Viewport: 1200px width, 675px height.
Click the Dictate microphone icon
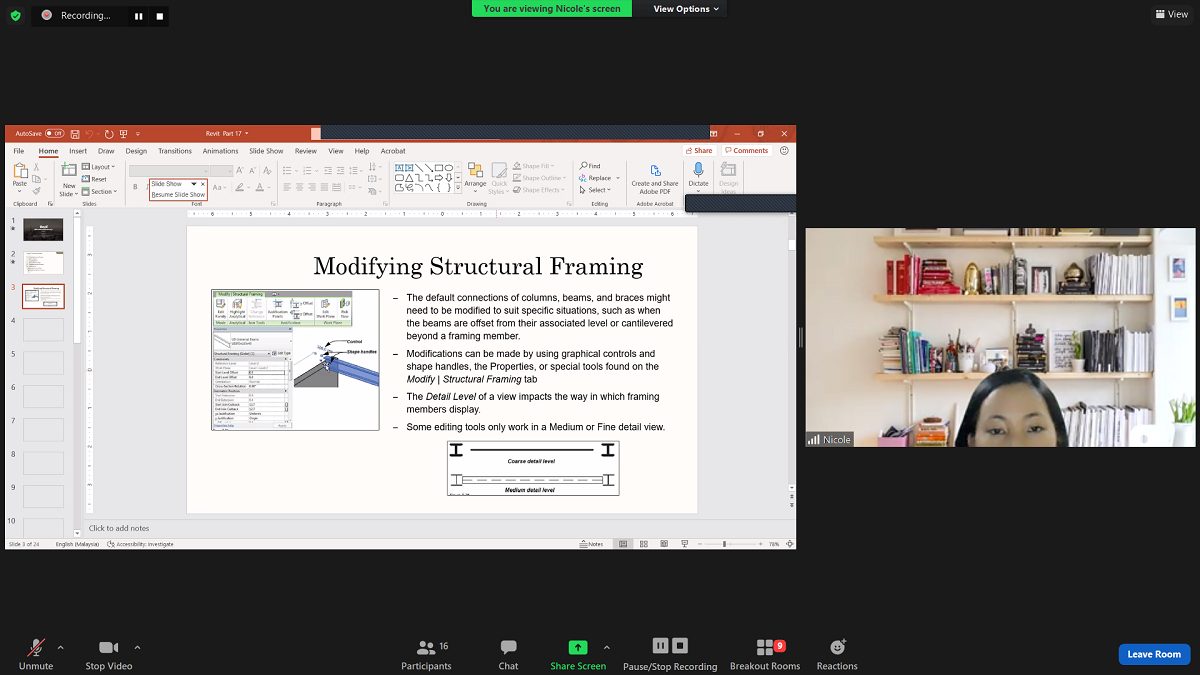(x=698, y=170)
